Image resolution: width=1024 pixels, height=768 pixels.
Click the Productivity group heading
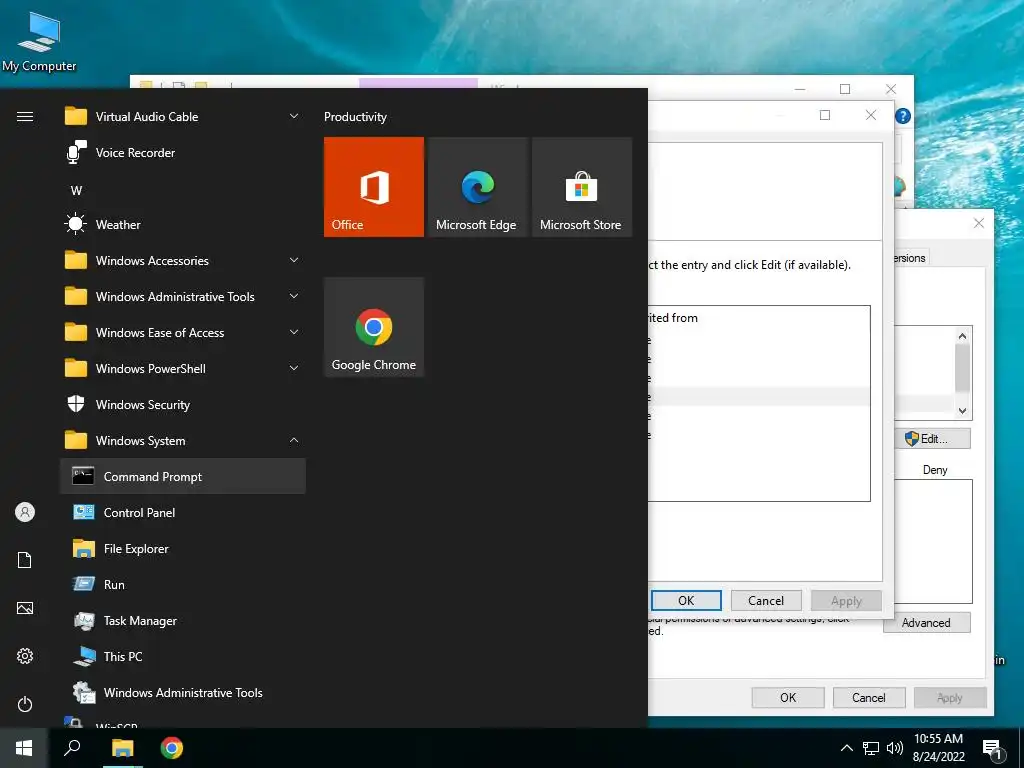355,117
